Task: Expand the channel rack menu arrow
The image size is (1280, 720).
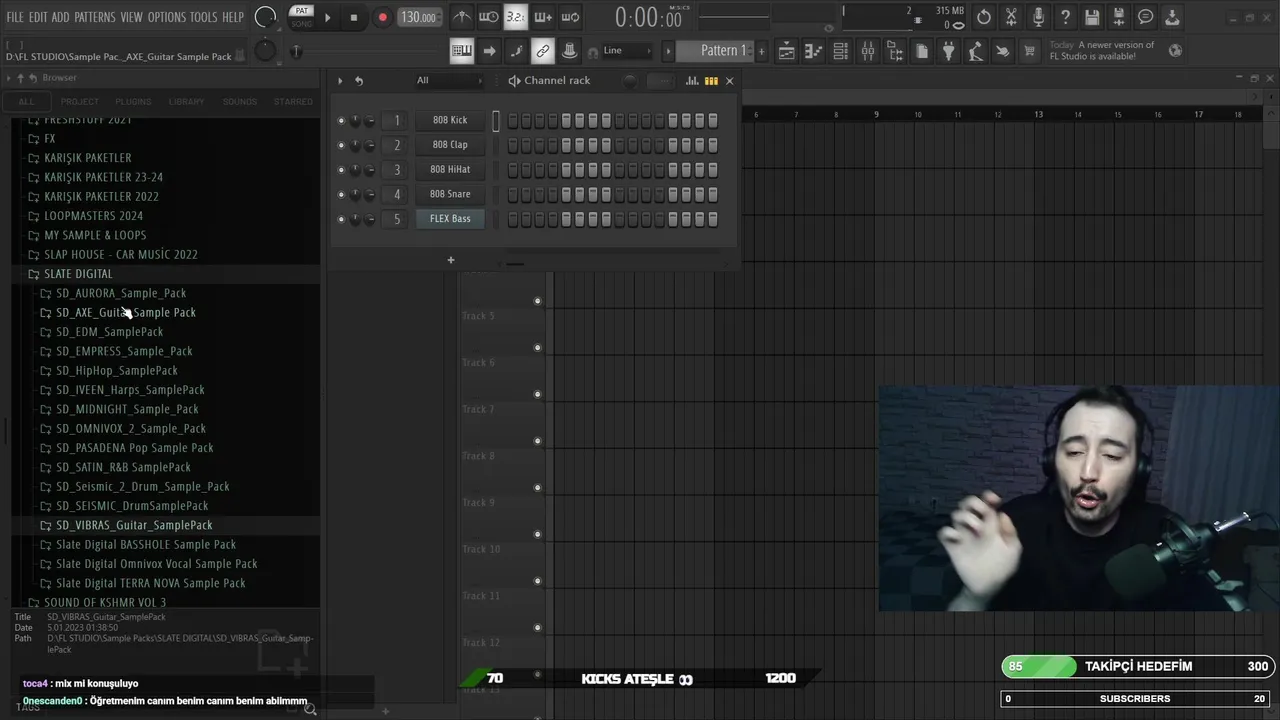Action: pyautogui.click(x=340, y=81)
